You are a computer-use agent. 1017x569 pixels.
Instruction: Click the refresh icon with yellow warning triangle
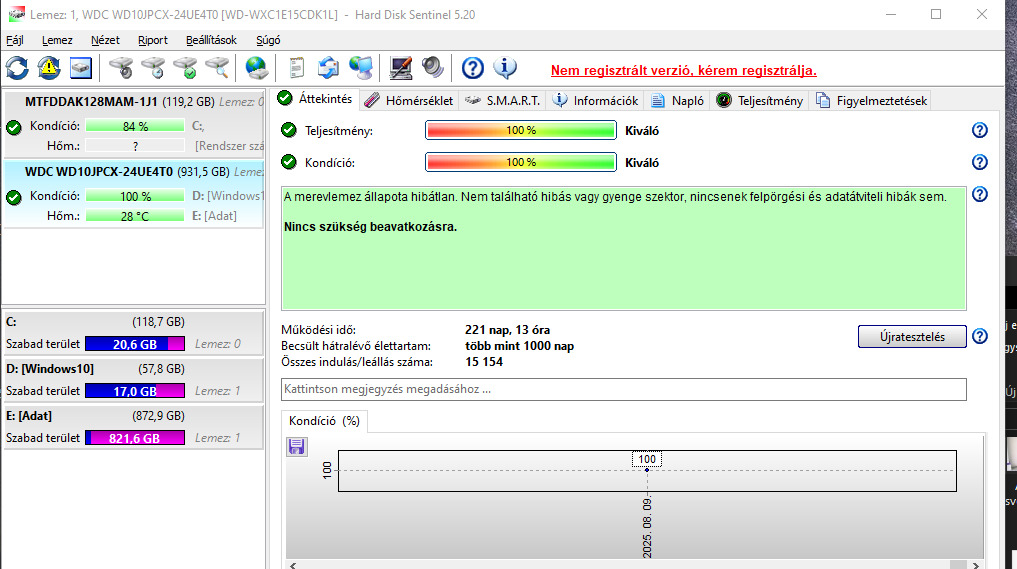(49, 68)
